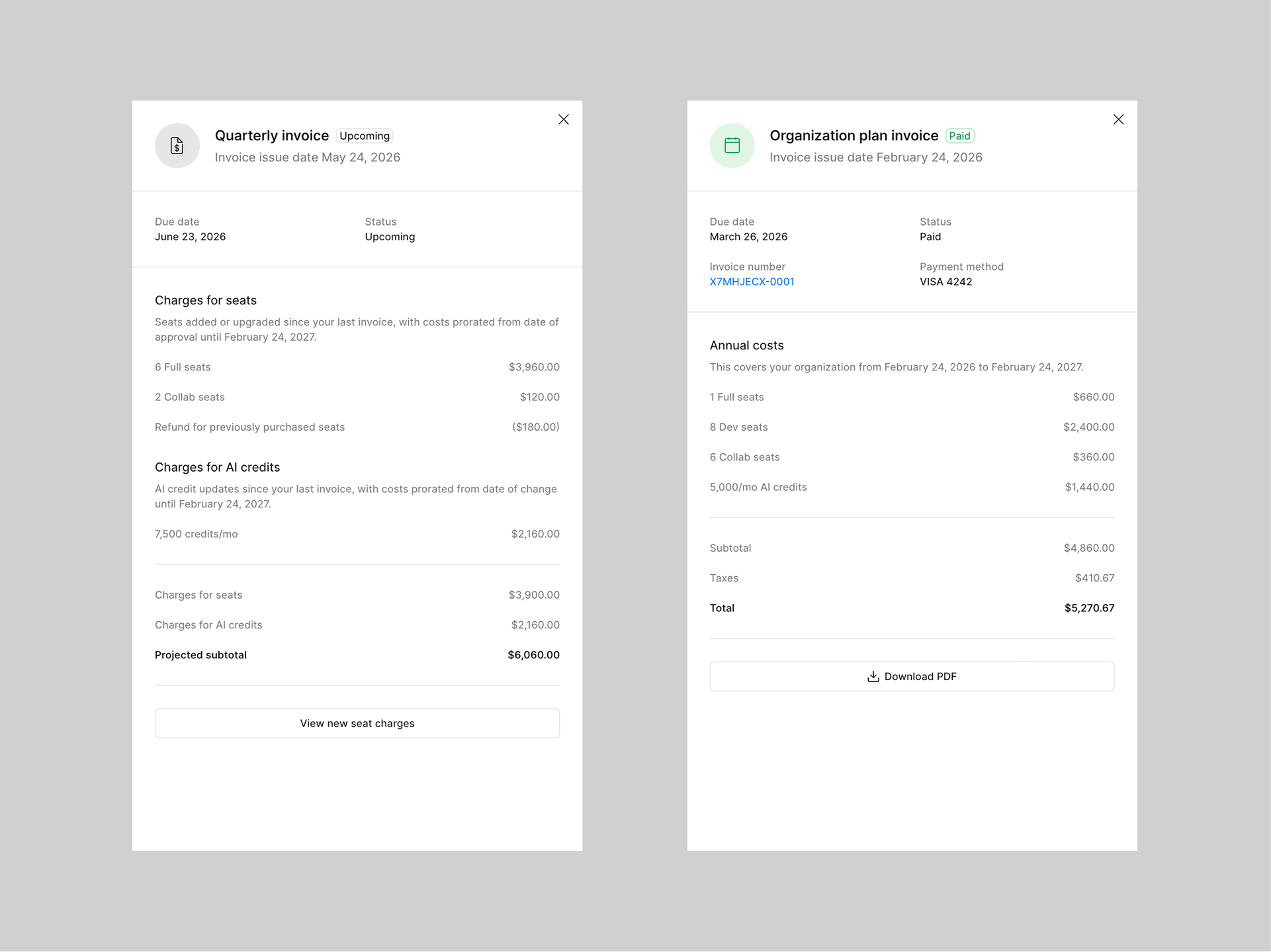Select the refund for previously purchased seats row
This screenshot has width=1271, height=952.
pos(250,427)
